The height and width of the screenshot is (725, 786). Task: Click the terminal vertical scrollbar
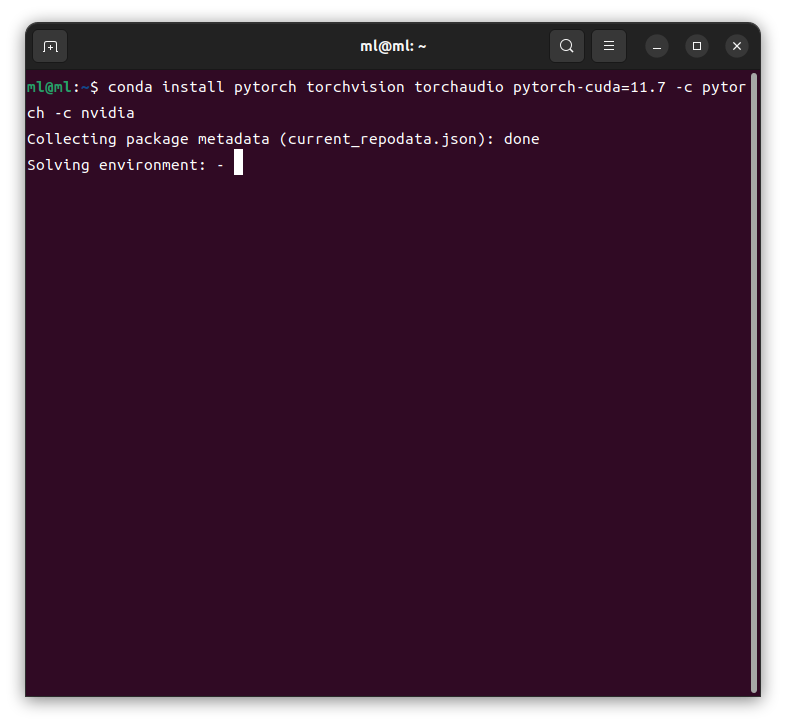point(754,383)
